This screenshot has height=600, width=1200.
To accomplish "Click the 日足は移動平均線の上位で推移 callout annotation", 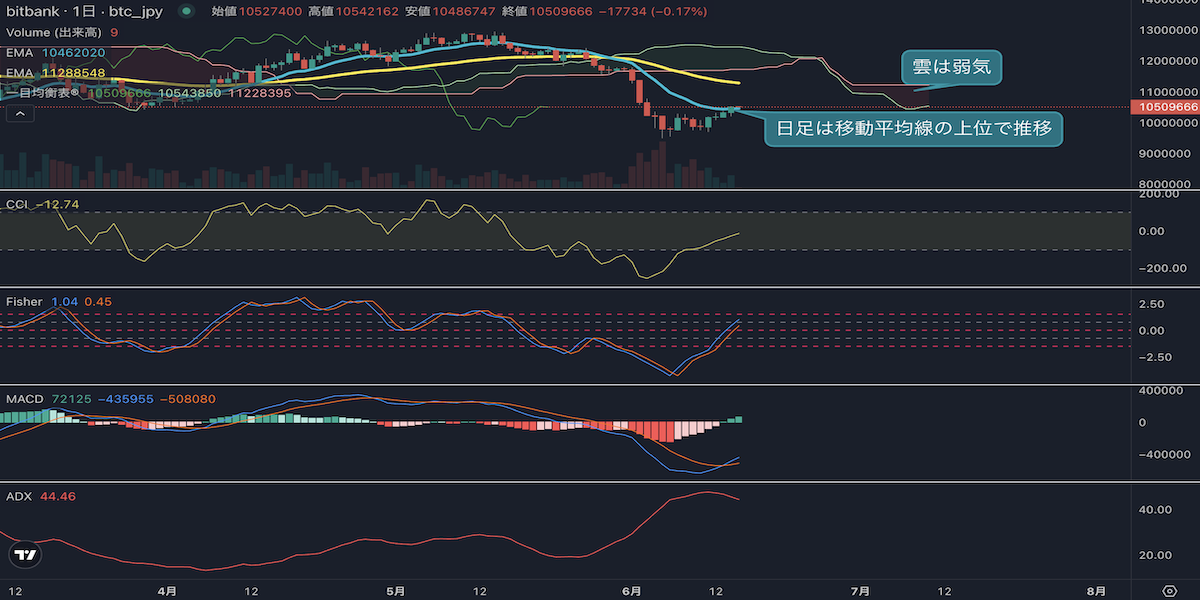I will click(912, 128).
